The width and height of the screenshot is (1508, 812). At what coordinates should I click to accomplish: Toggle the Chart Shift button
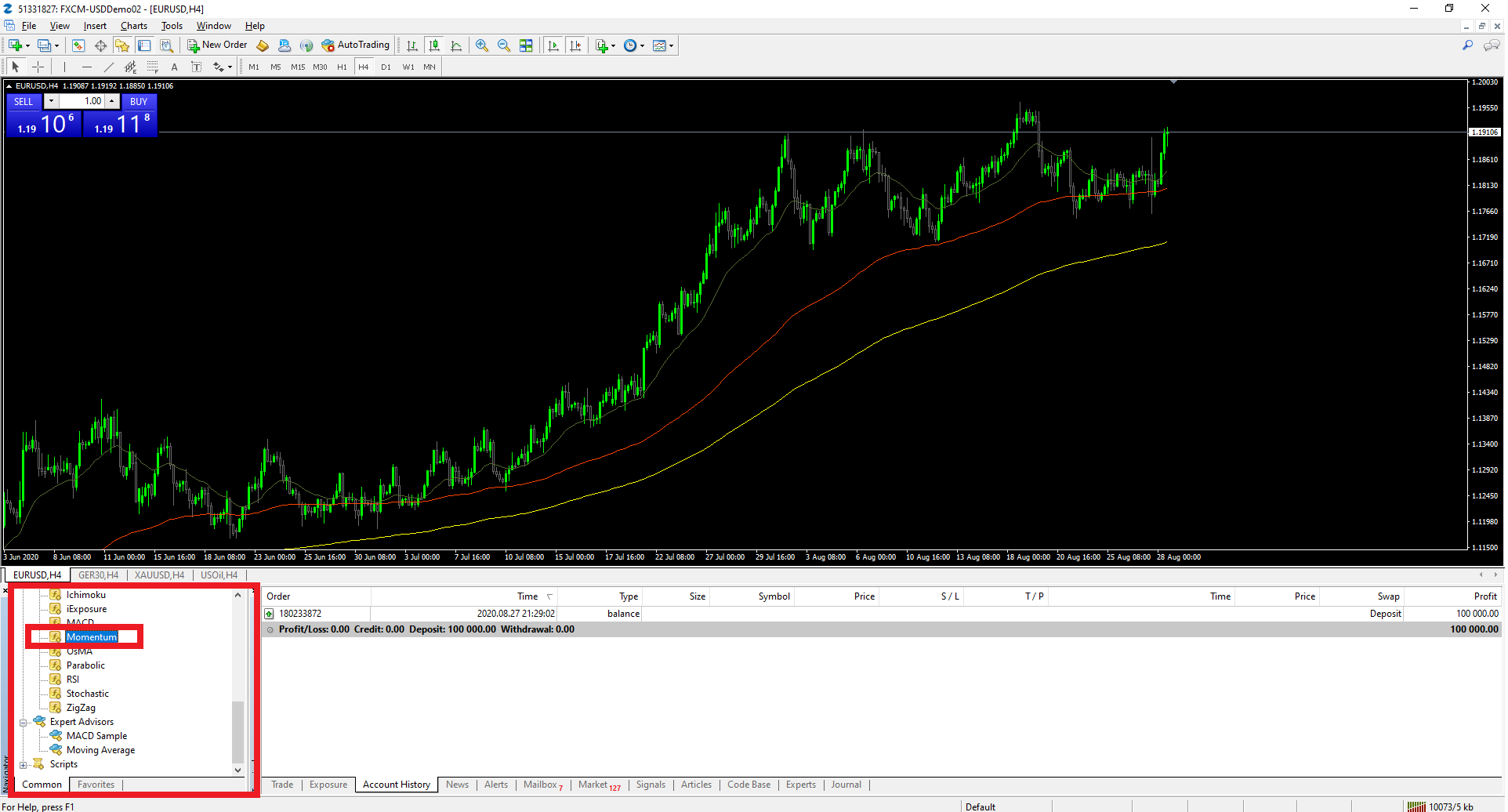(x=575, y=45)
